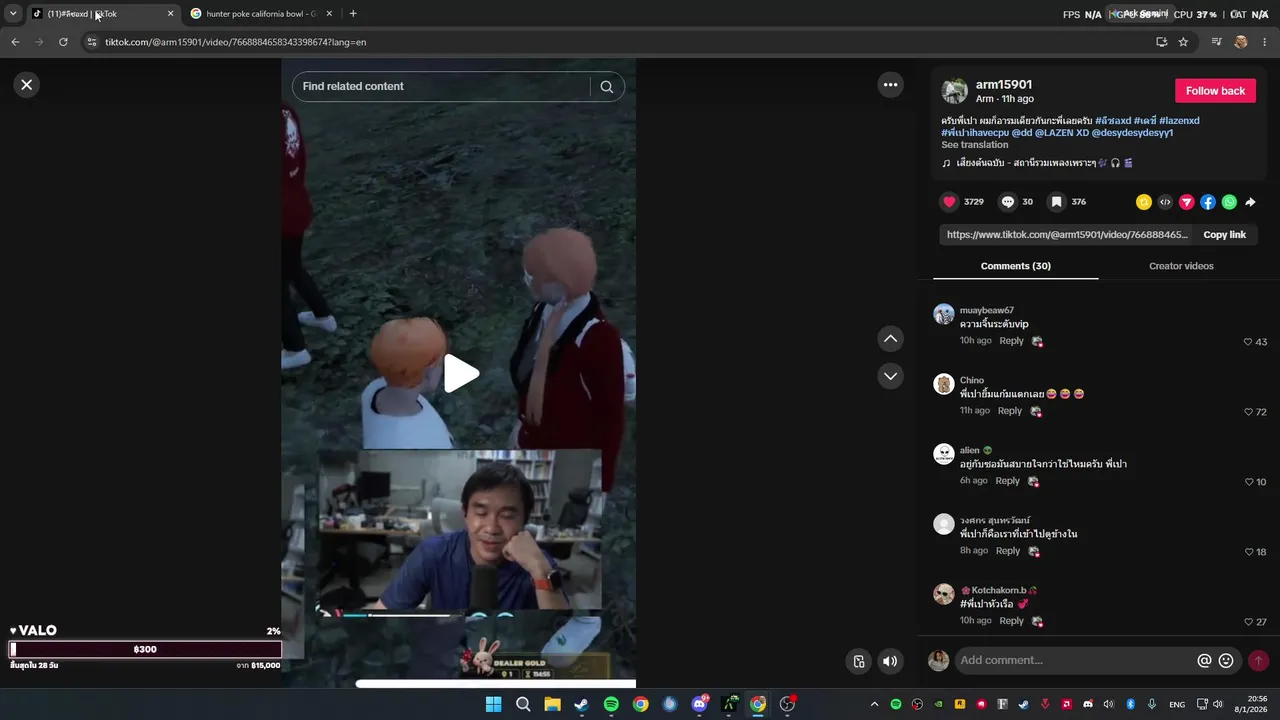1280x720 pixels.
Task: Click the Chrome address bar URL
Action: coord(236,42)
